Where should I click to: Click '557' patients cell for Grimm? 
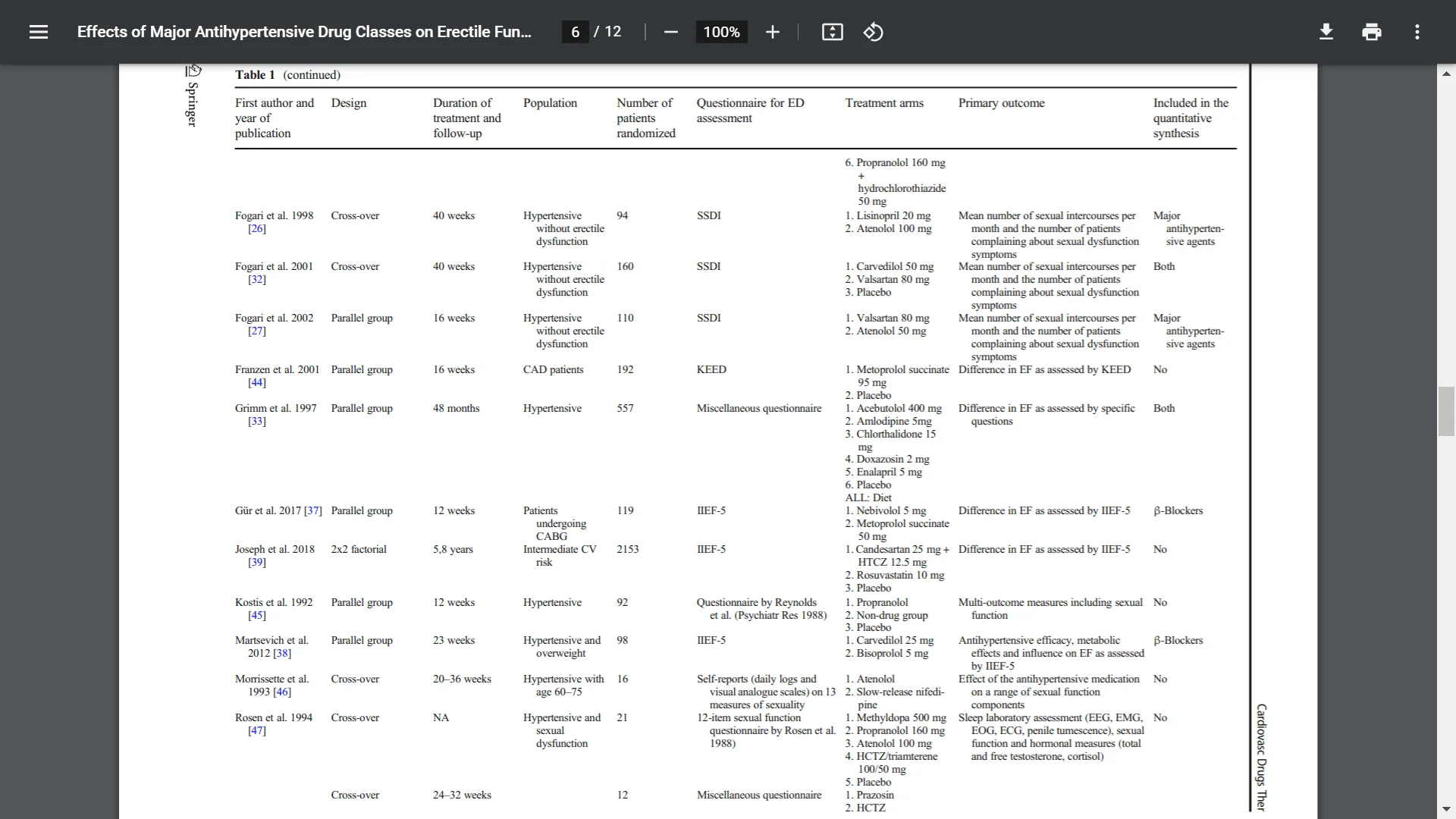point(626,409)
